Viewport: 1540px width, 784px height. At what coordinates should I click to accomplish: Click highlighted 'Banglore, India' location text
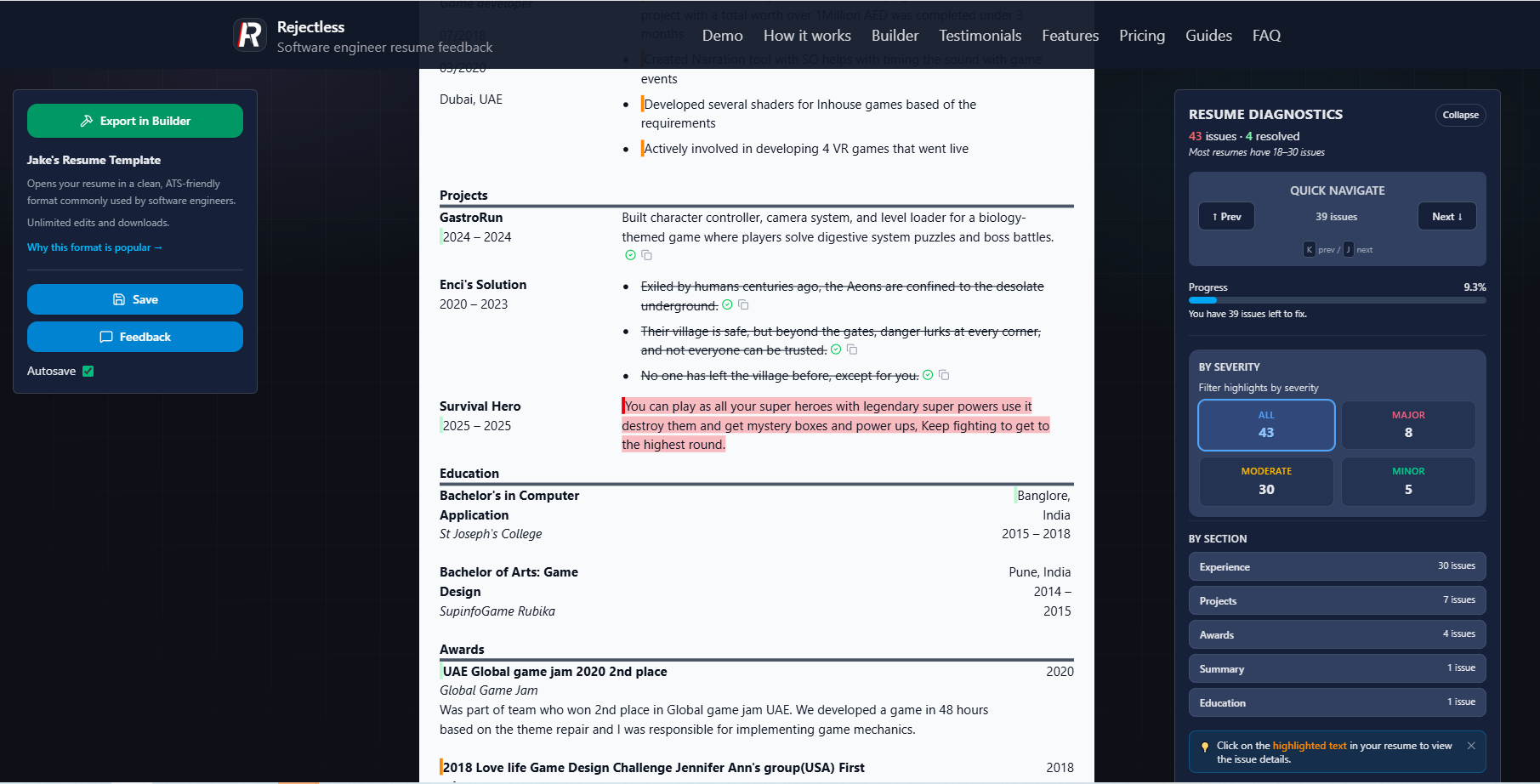tap(1043, 505)
